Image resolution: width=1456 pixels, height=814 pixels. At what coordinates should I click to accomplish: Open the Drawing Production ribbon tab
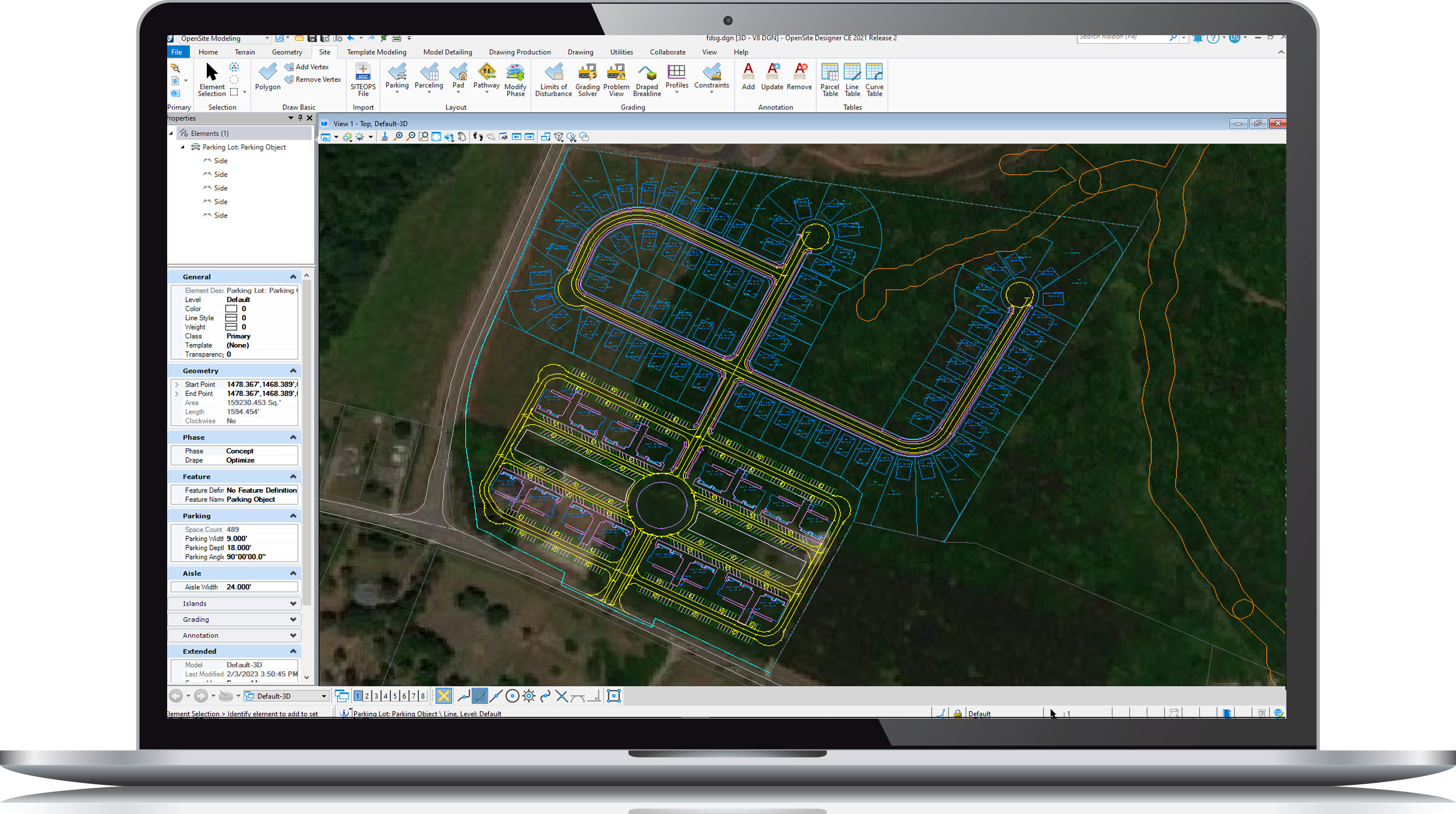519,51
